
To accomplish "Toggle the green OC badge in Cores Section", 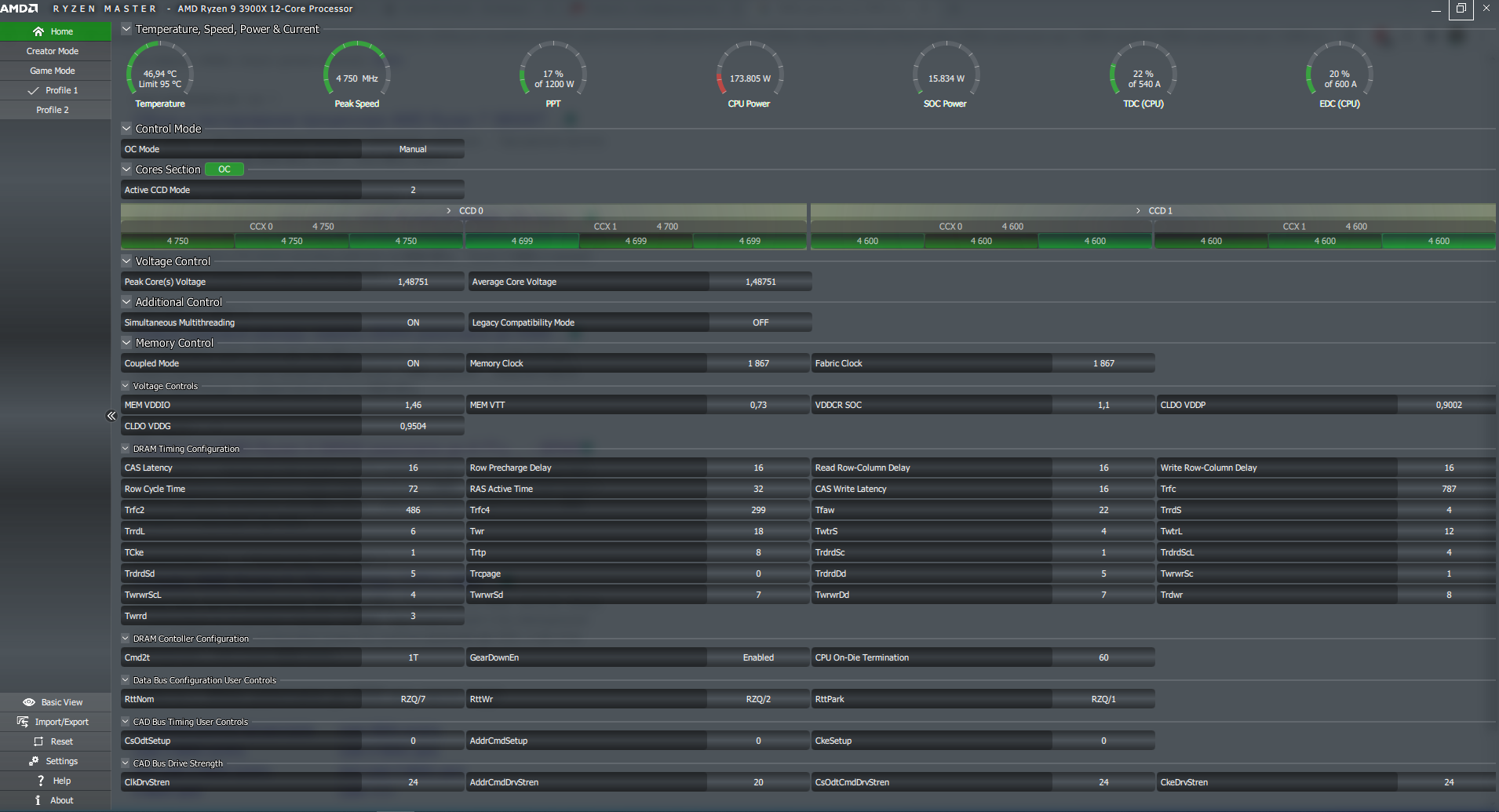I will 224,169.
